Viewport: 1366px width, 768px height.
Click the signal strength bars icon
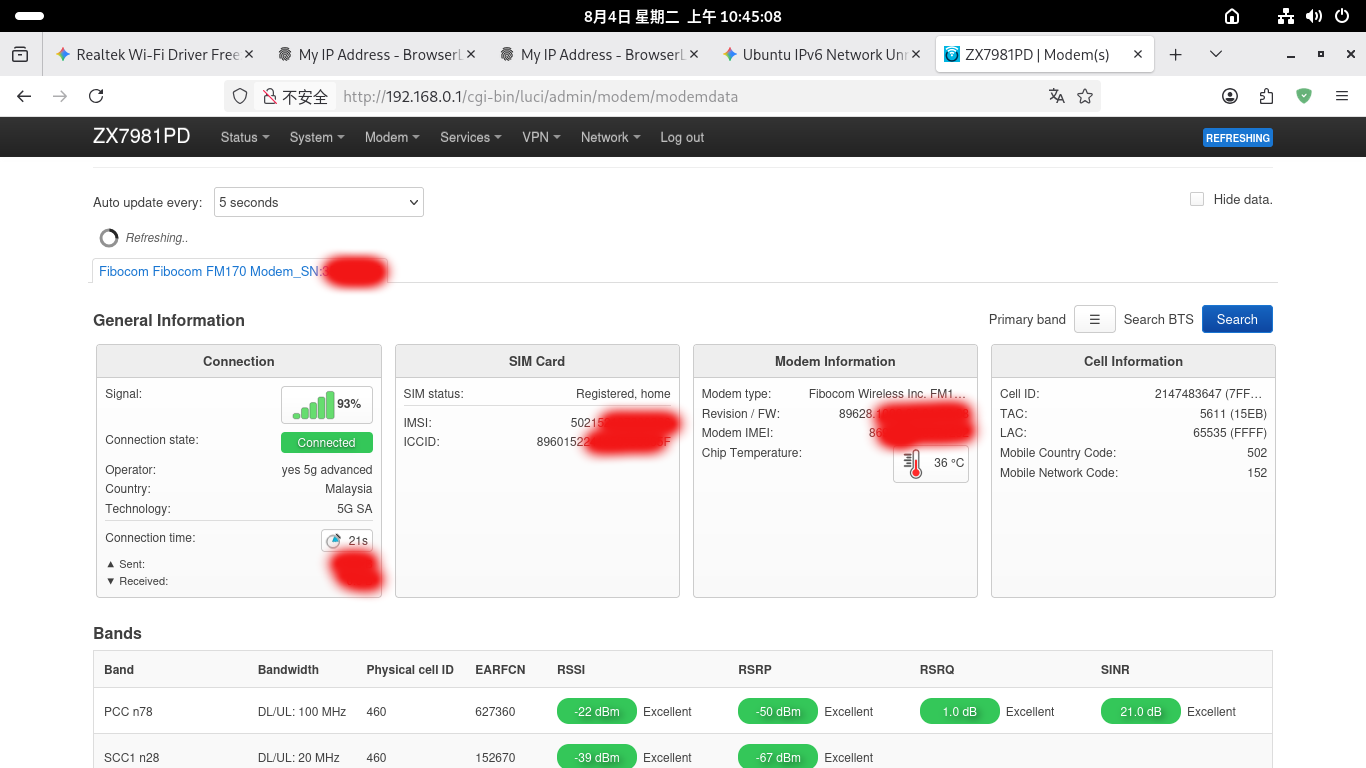point(313,405)
